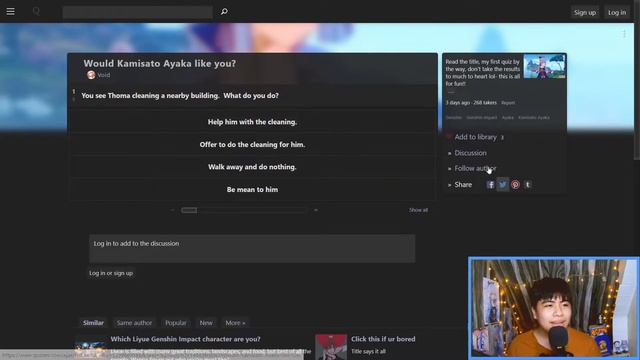Viewport: 640px width, 360px height.
Task: Share the quiz on Twitter
Action: pyautogui.click(x=502, y=184)
